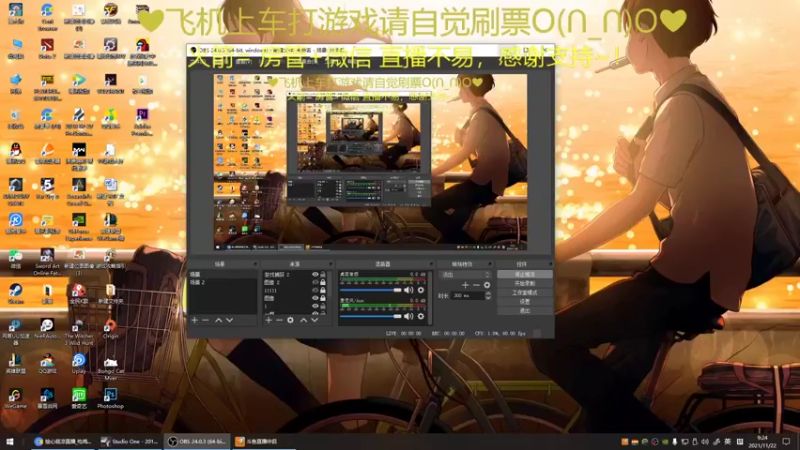Screen dimensions: 800x450
Task: Pop out the 控件 dock via its header icon
Action: [550, 264]
